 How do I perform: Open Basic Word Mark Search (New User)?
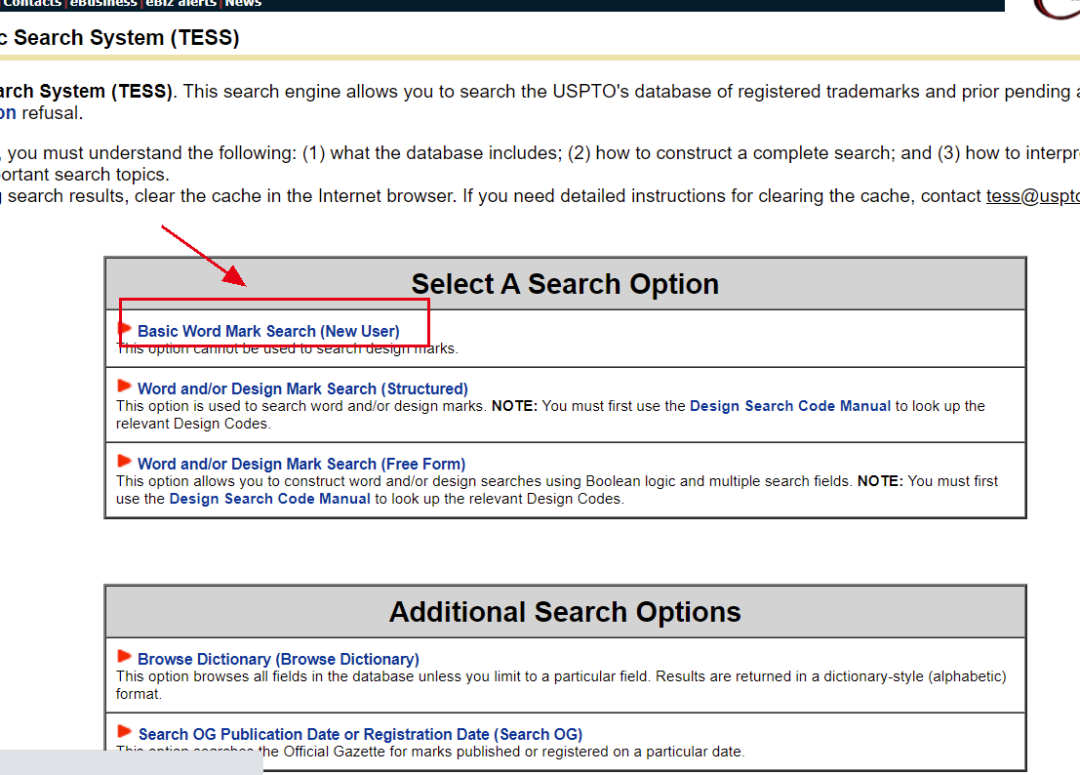pos(268,331)
